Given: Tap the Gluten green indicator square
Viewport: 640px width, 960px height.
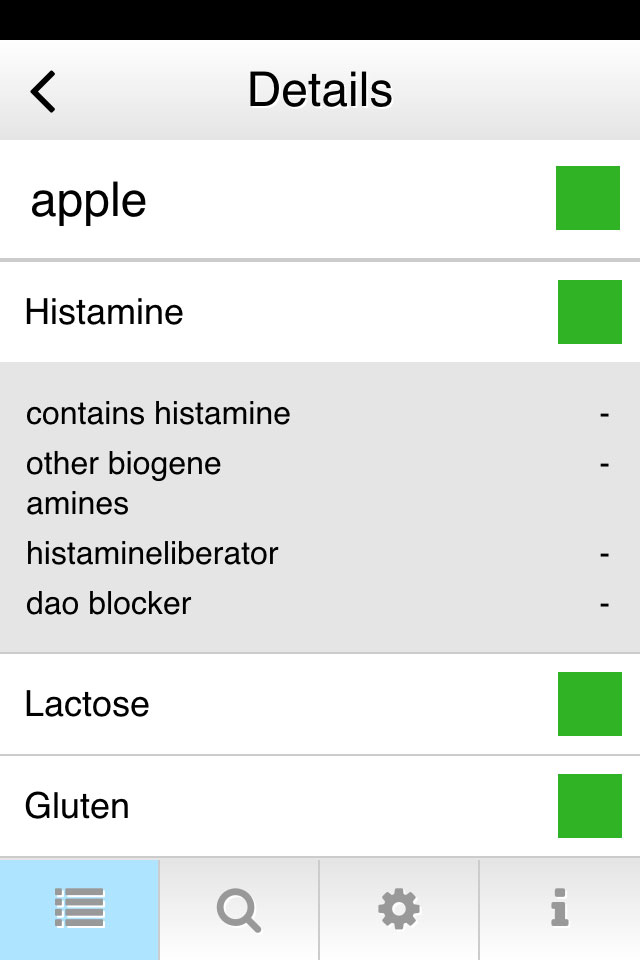Looking at the screenshot, I should pyautogui.click(x=590, y=806).
